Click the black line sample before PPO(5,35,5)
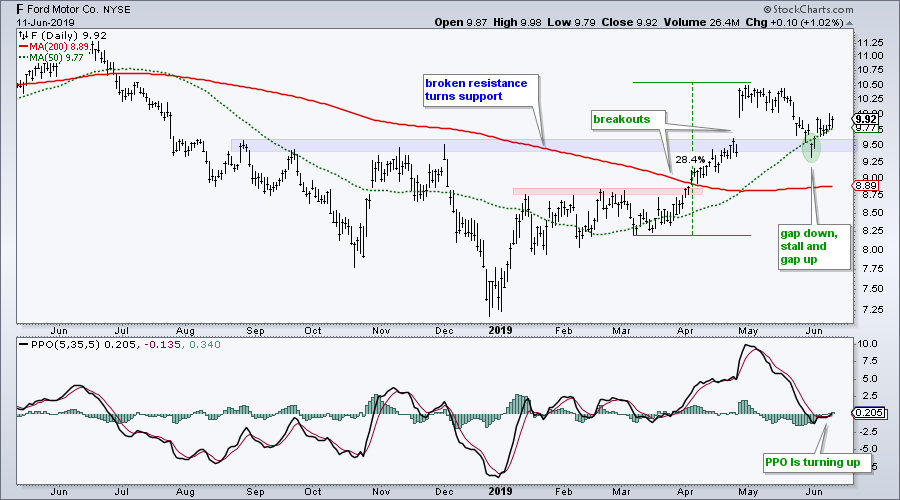The width and height of the screenshot is (900, 500). (x=24, y=344)
